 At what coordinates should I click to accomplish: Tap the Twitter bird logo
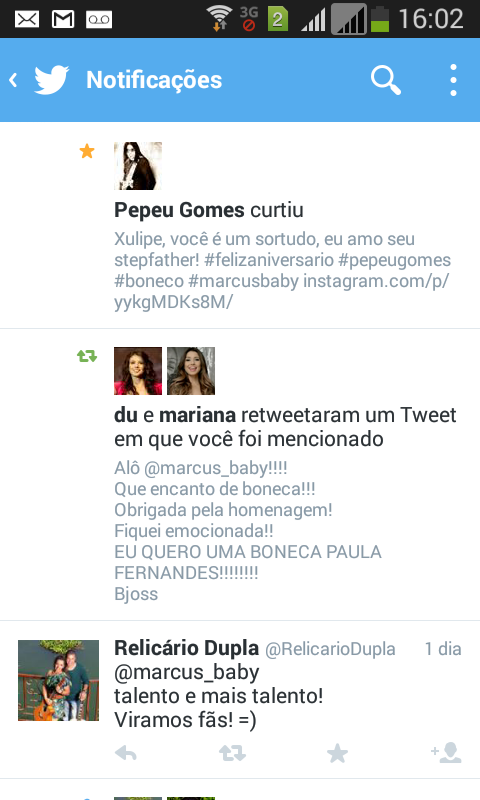pyautogui.click(x=52, y=80)
